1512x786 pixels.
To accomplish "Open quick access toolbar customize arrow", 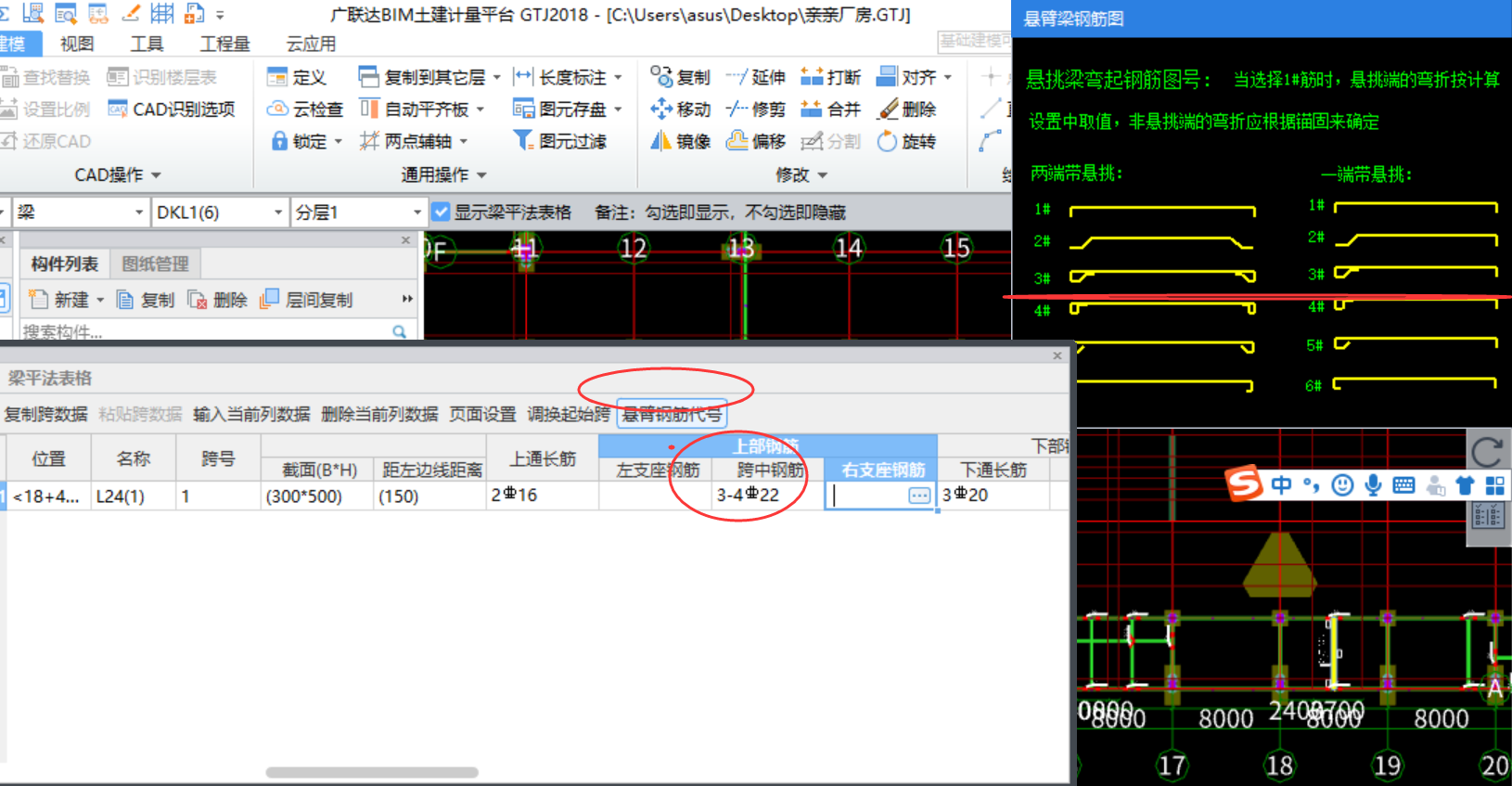I will pos(220,15).
